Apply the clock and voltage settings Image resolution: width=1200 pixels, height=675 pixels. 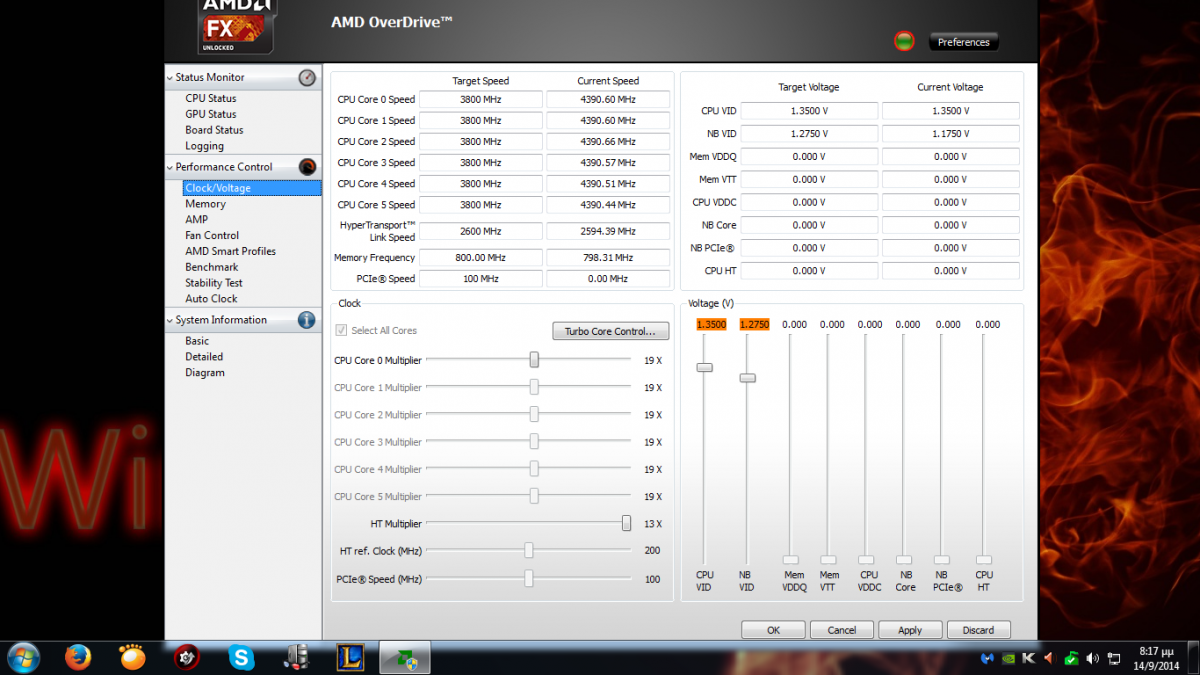pyautogui.click(x=910, y=630)
